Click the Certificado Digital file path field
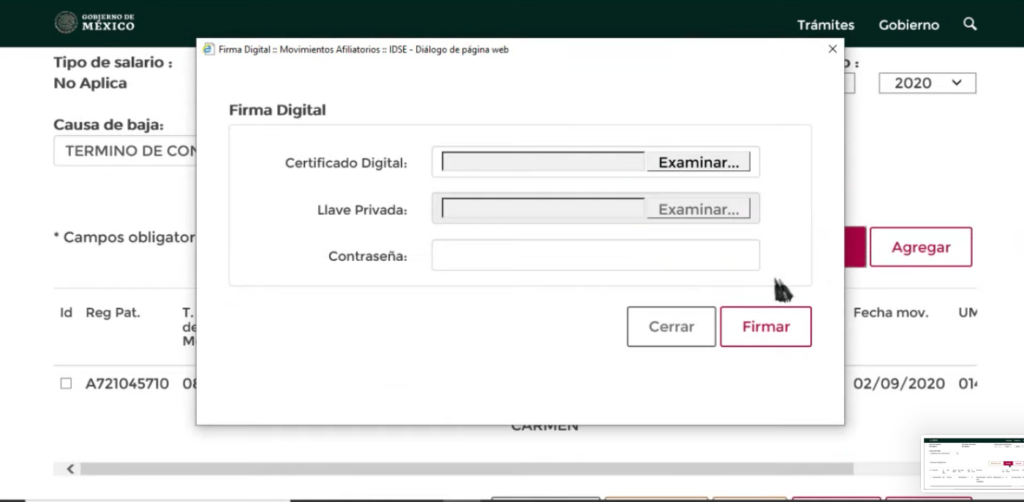The image size is (1024, 502). click(543, 162)
